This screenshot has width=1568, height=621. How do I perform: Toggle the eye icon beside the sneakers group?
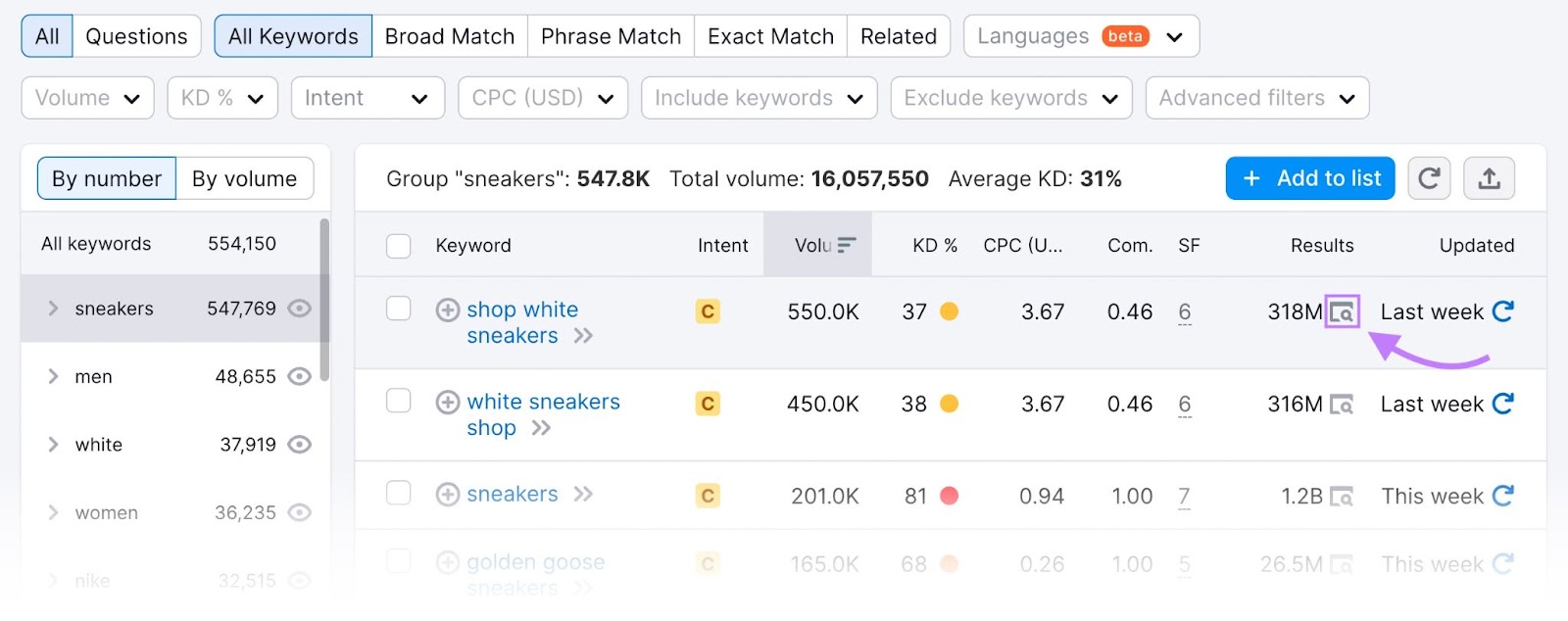pos(300,308)
